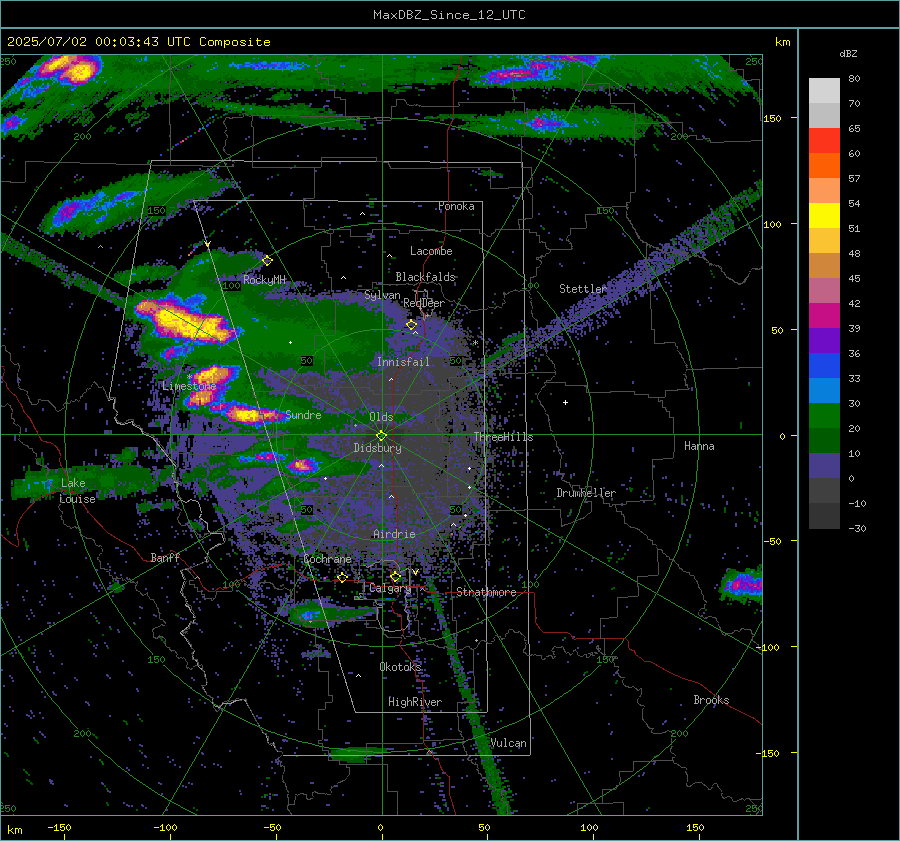Click the dBZ legend heading
This screenshot has height=841, width=900.
848,53
